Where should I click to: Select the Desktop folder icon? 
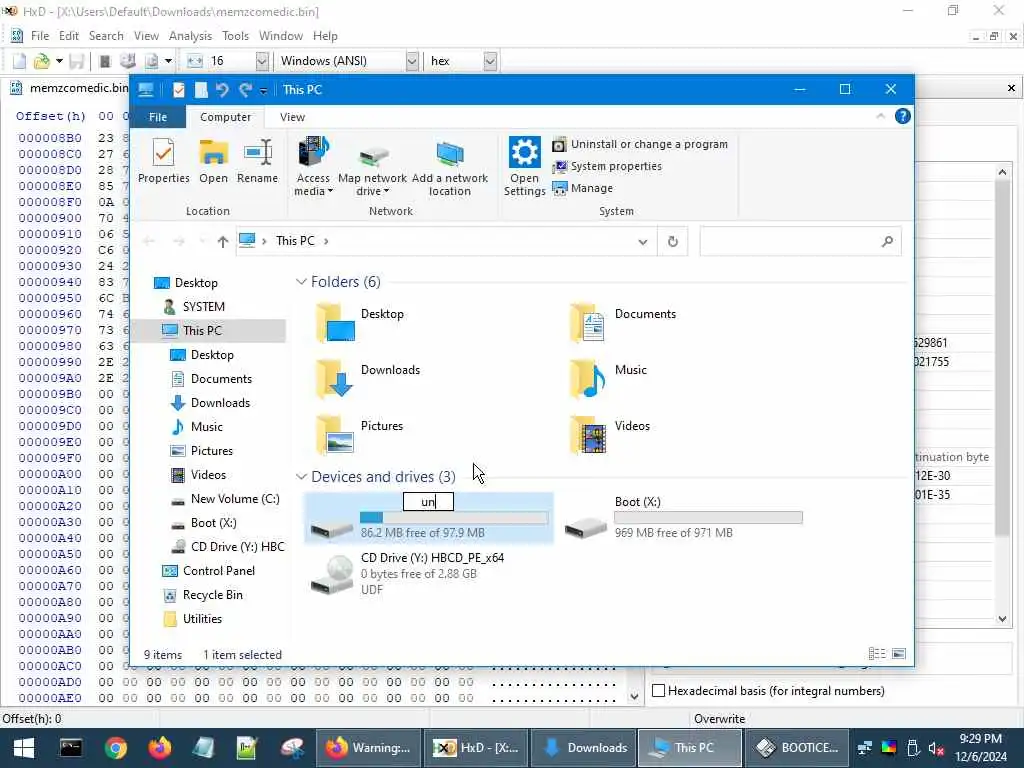pyautogui.click(x=336, y=322)
